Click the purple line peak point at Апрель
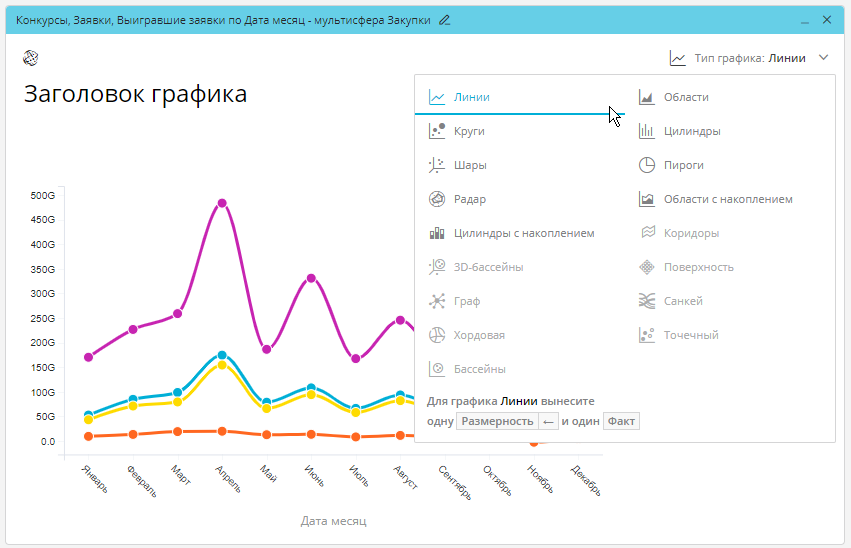Screen dimensions: 851x548 222,203
